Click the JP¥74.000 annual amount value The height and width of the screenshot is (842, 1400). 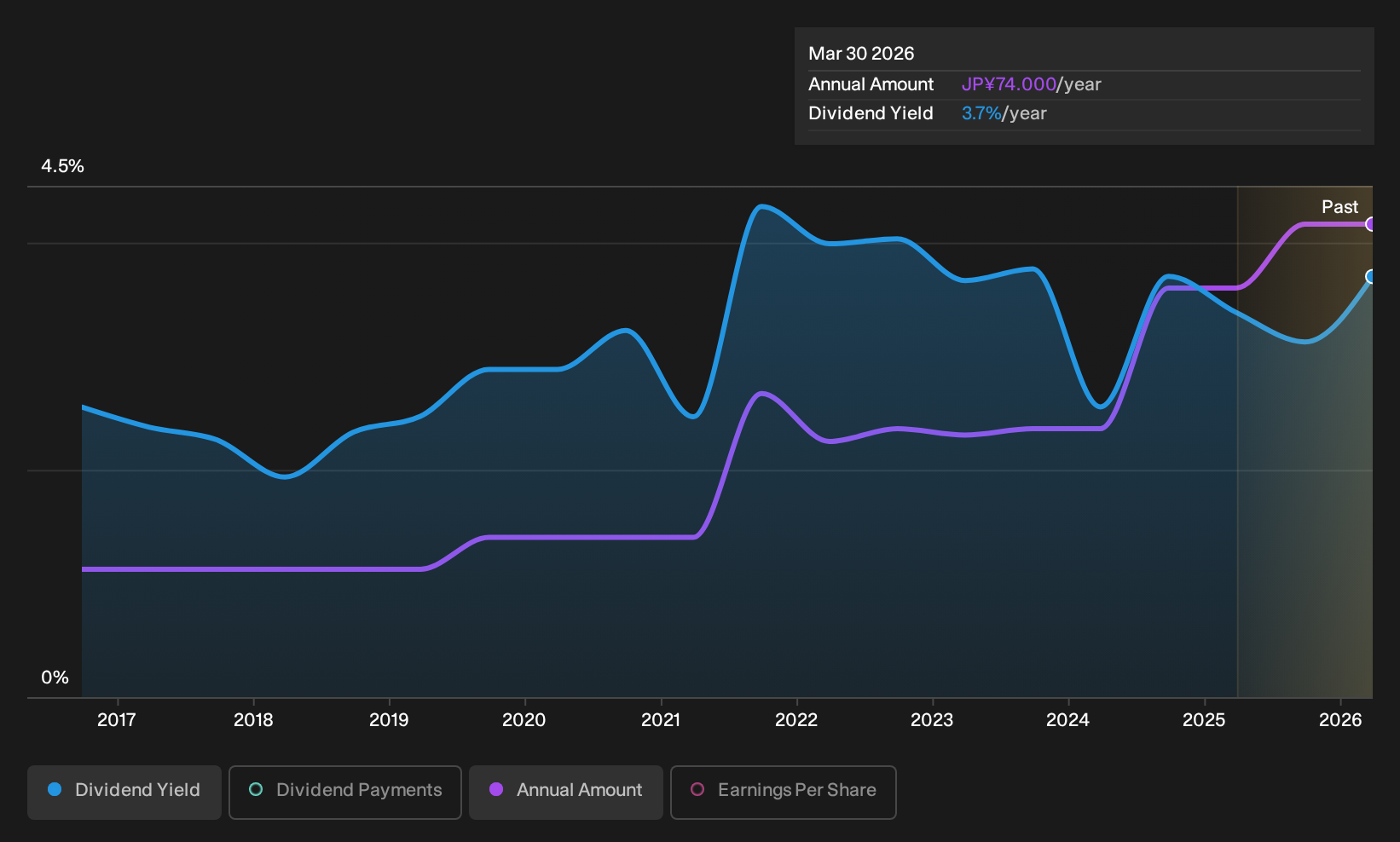point(1009,84)
